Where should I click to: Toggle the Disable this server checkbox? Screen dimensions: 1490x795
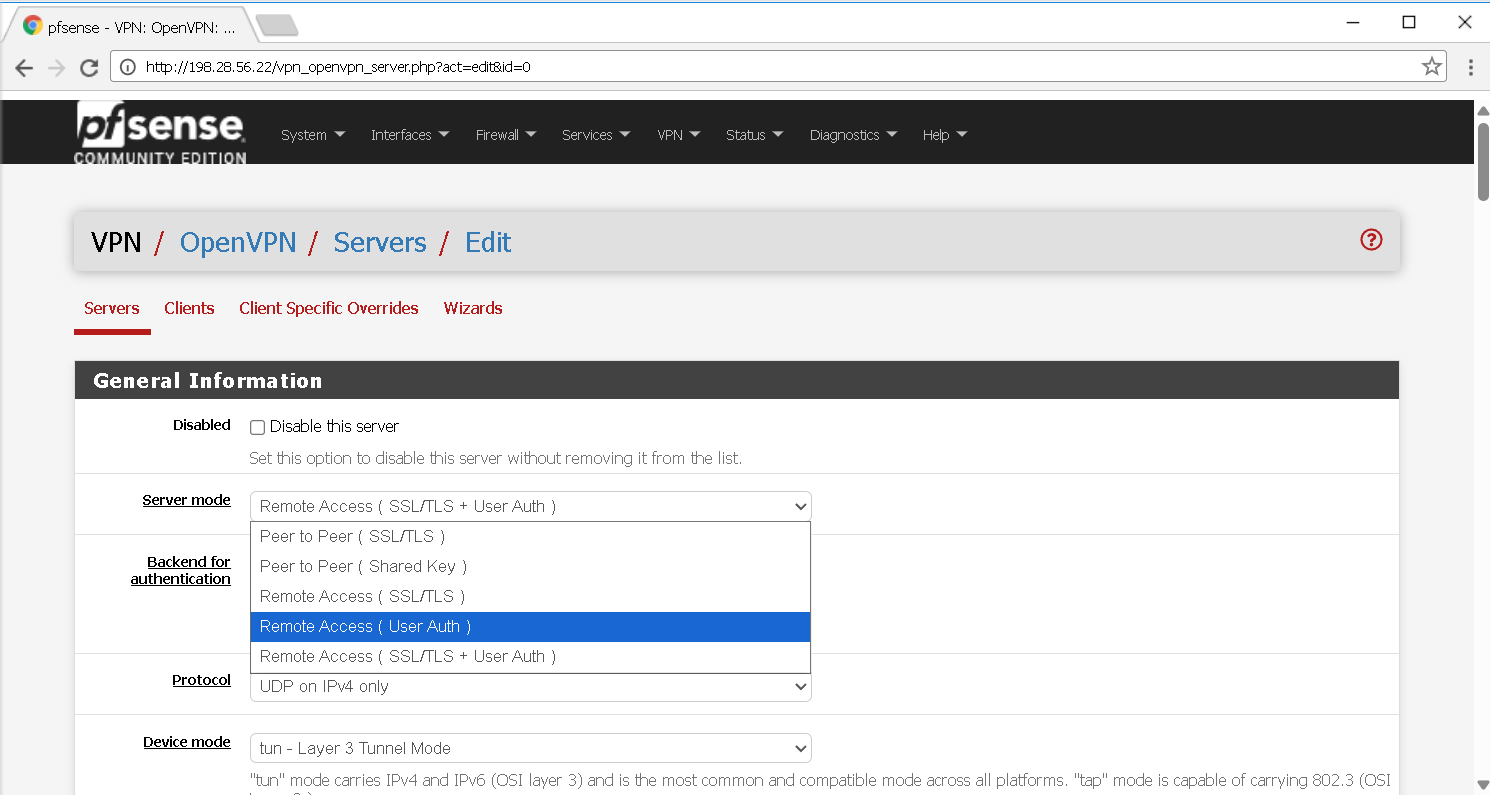coord(257,427)
